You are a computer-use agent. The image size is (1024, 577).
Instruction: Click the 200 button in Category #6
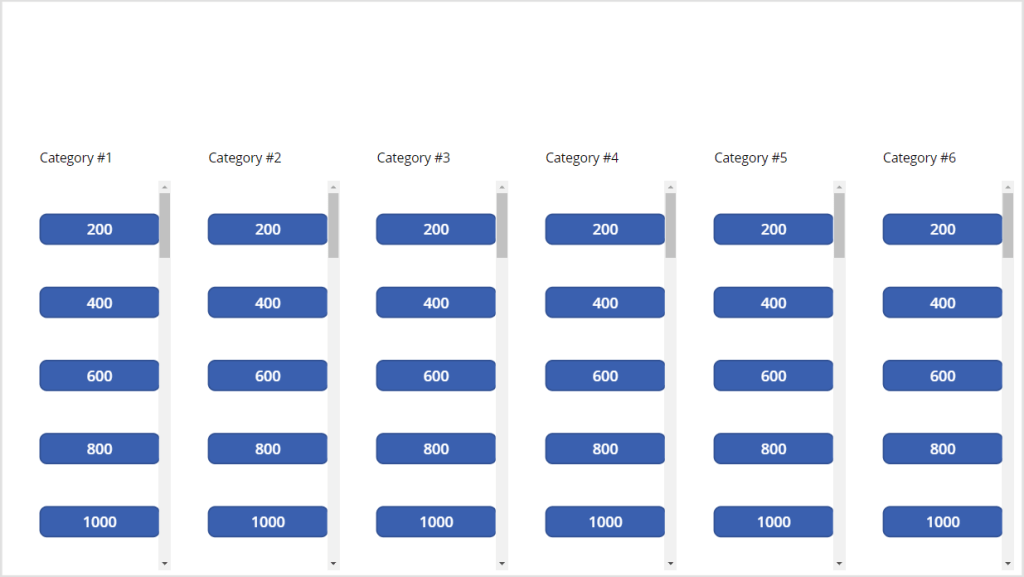point(942,229)
